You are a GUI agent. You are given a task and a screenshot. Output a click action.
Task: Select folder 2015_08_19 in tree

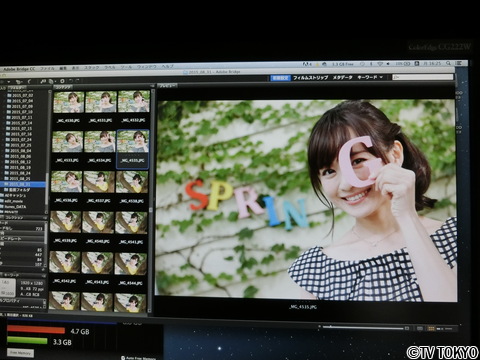point(19,168)
